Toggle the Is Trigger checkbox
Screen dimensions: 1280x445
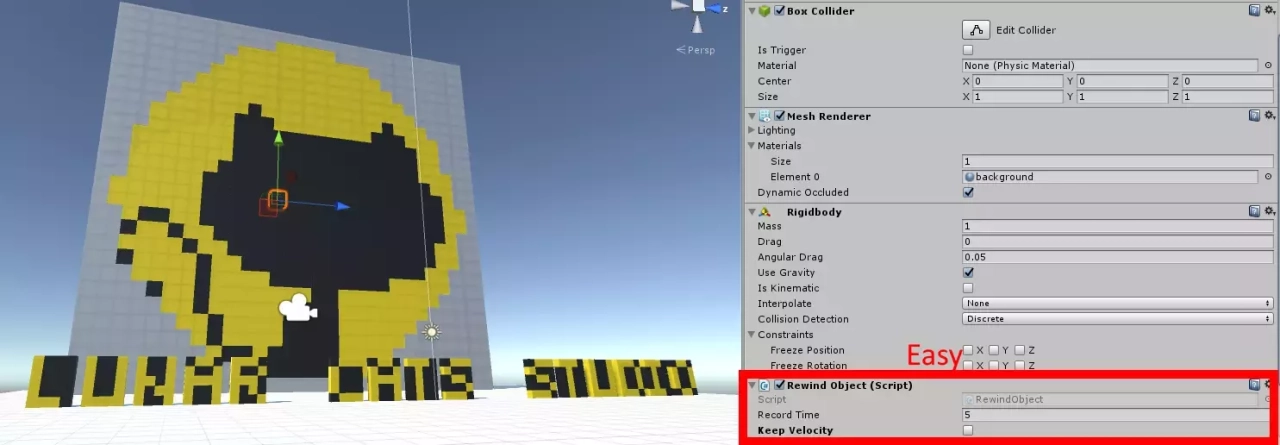click(967, 50)
